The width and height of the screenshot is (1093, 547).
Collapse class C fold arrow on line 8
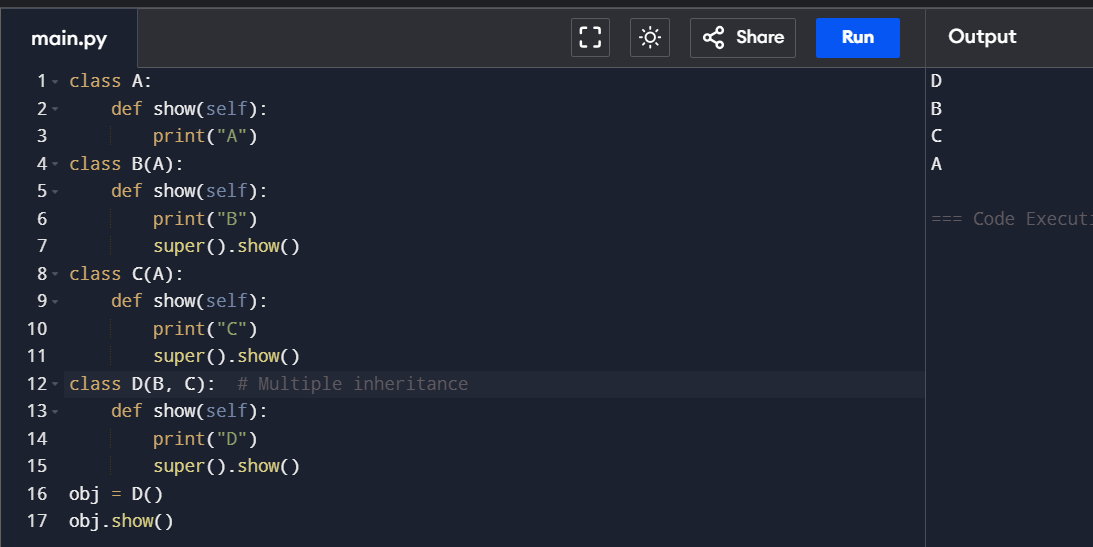tap(55, 275)
